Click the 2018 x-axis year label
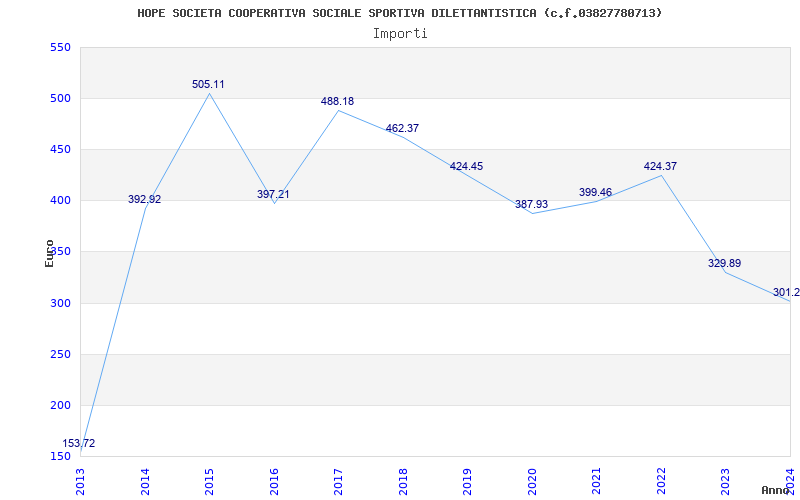The image size is (800, 500). point(403,481)
